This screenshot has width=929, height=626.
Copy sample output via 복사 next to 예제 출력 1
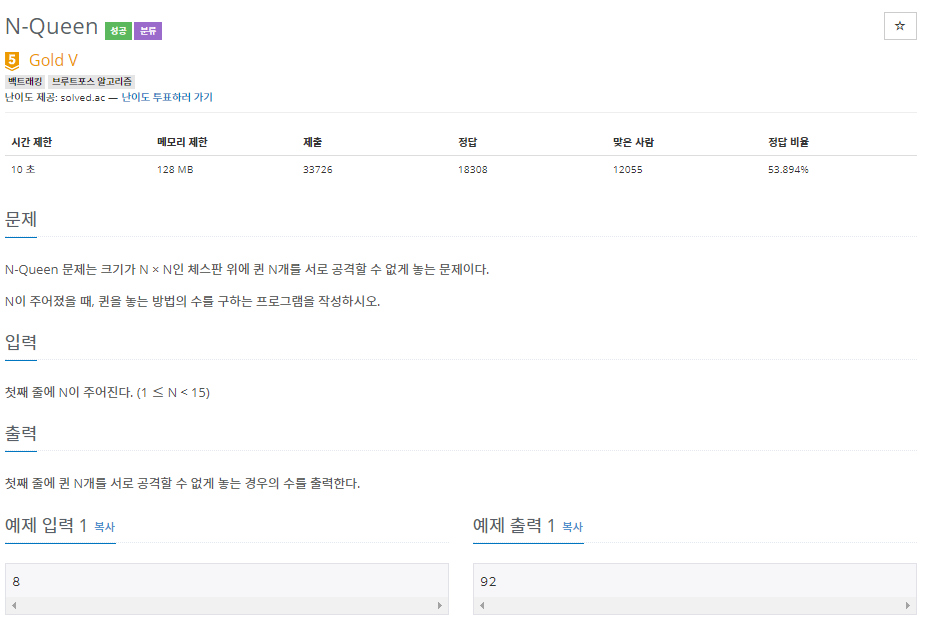click(572, 527)
